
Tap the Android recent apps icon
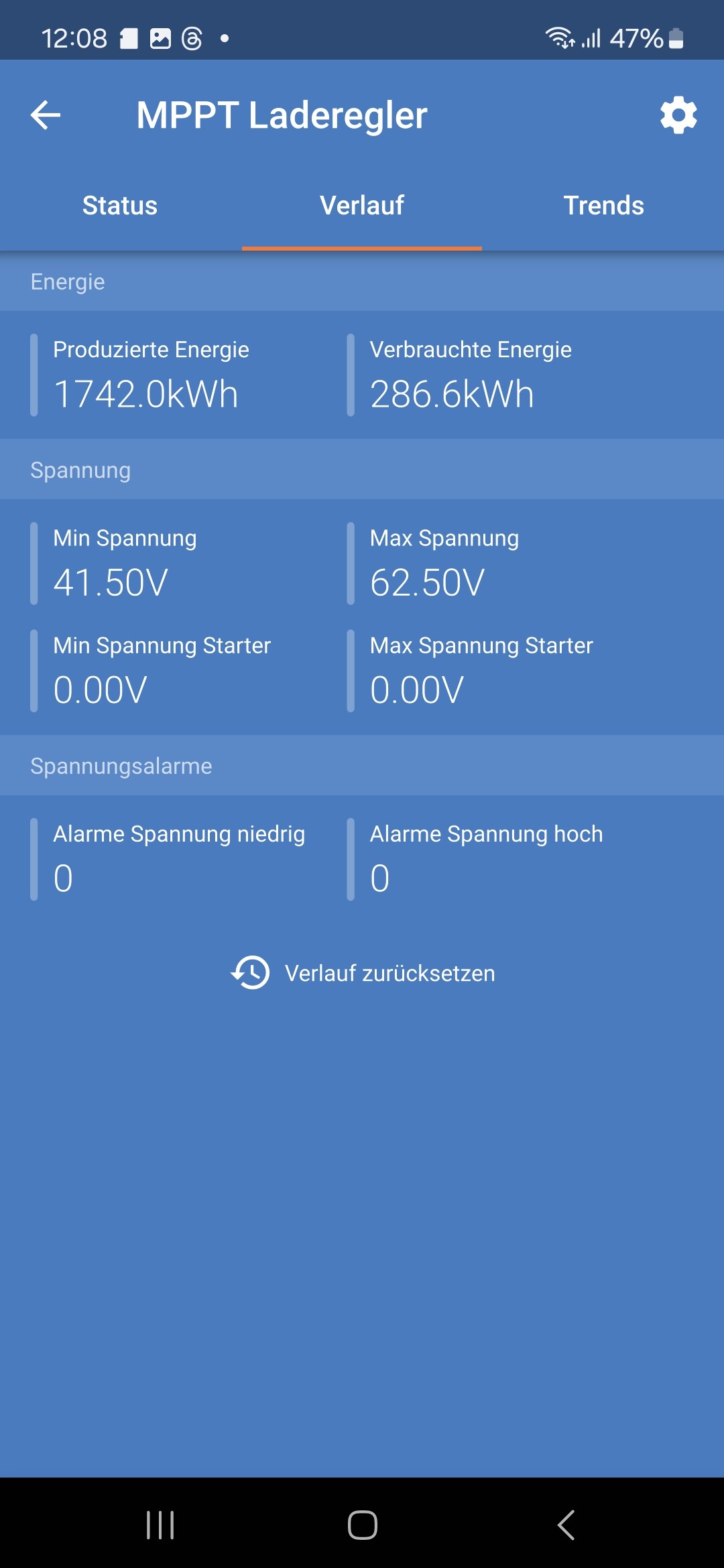click(160, 1525)
